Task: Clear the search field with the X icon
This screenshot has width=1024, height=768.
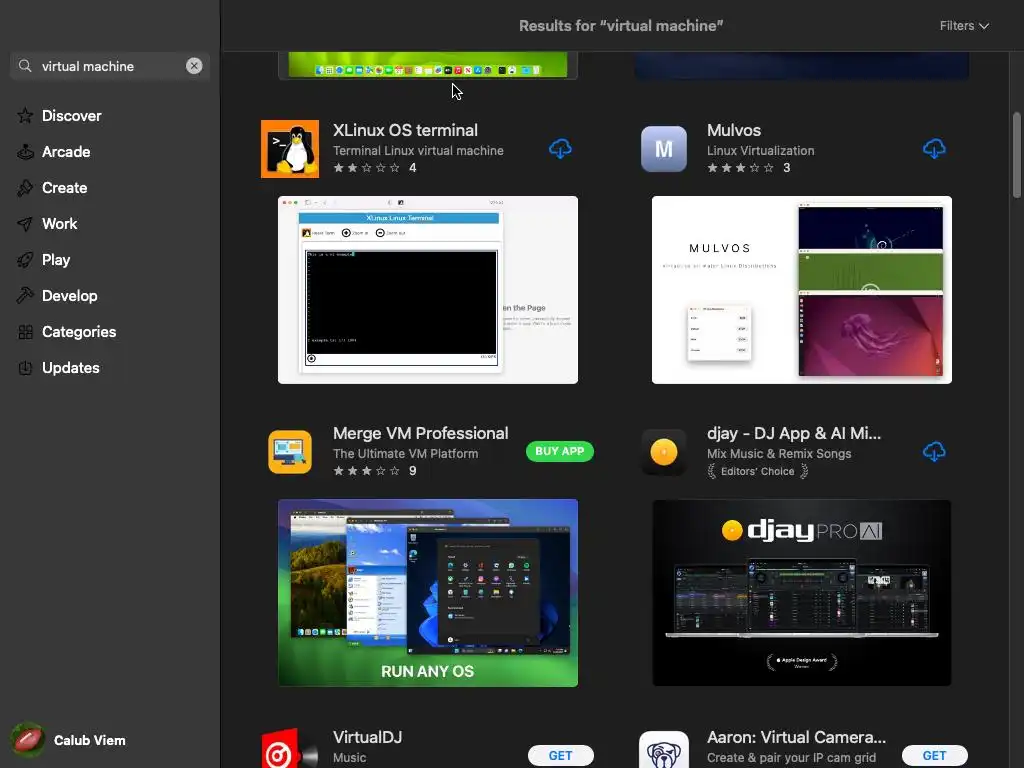Action: point(194,66)
